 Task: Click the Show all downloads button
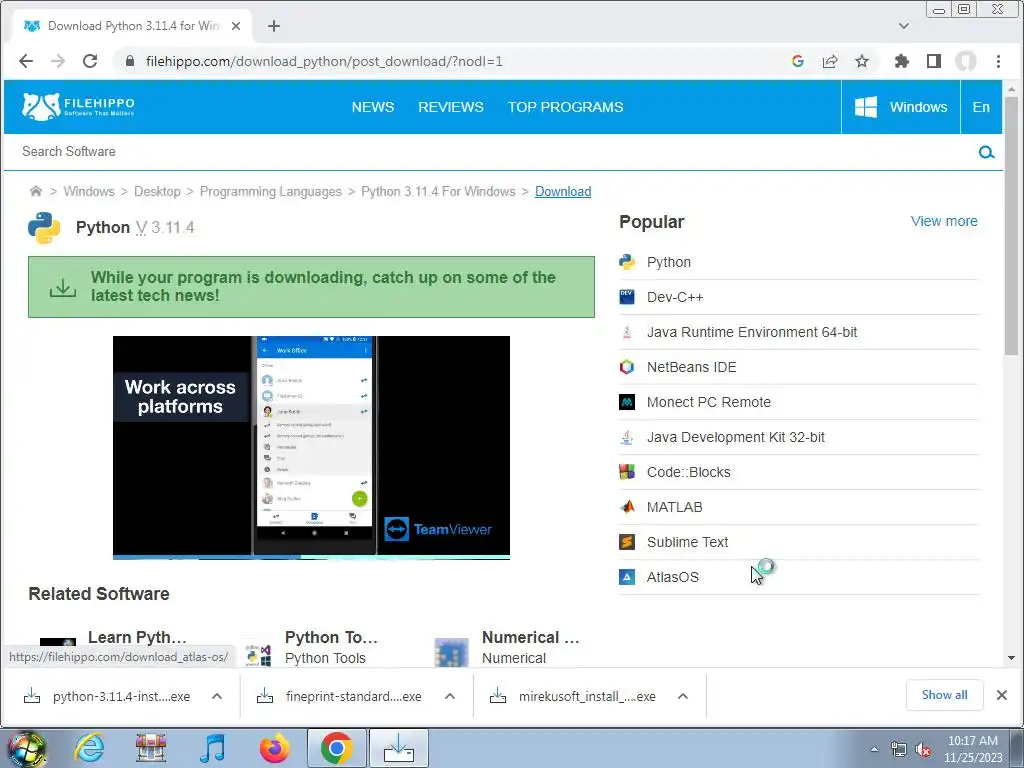pos(944,695)
